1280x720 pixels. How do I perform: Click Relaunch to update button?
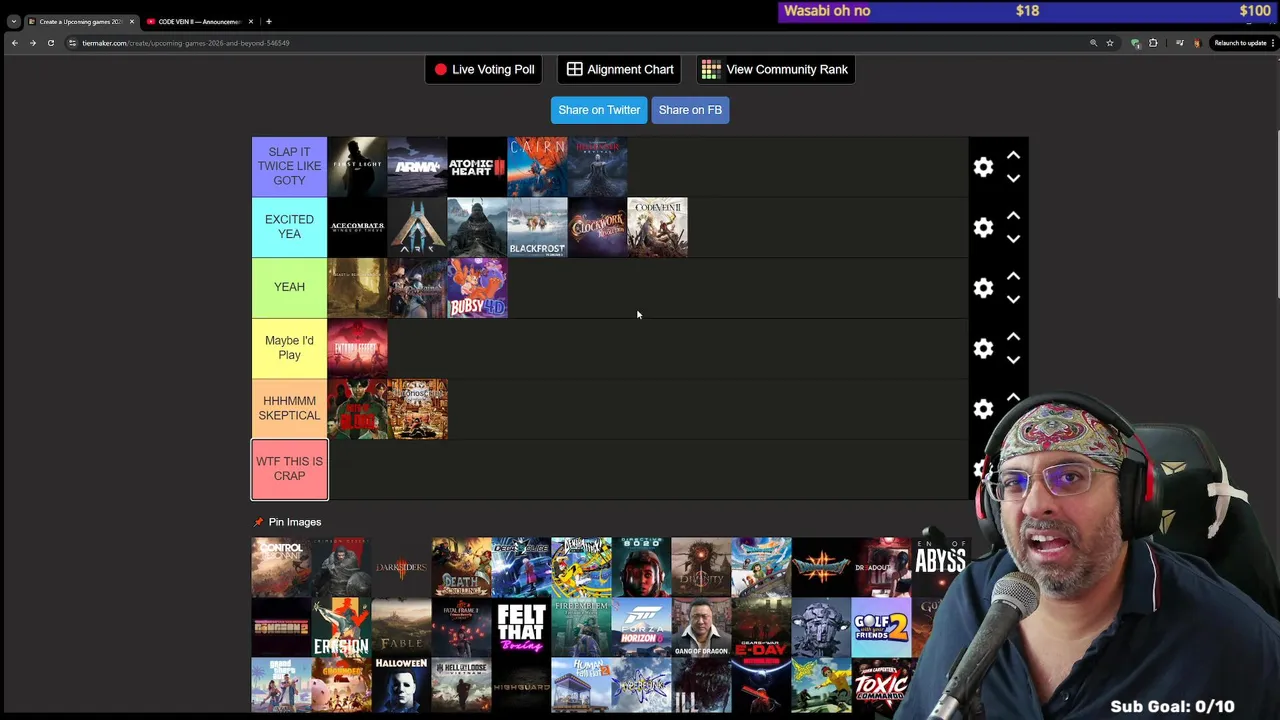tap(1242, 43)
